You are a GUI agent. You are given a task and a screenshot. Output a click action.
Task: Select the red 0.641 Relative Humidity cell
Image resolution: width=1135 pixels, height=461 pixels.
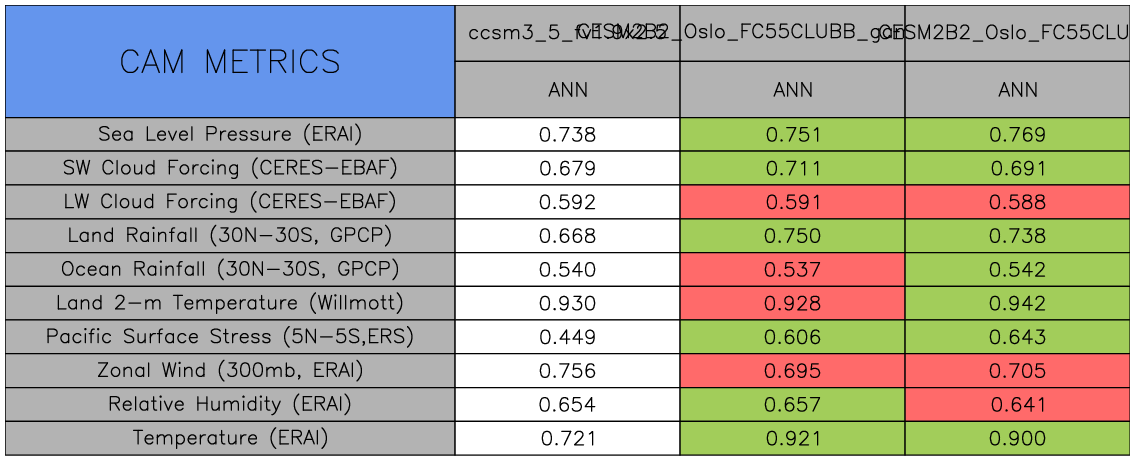[1018, 405]
